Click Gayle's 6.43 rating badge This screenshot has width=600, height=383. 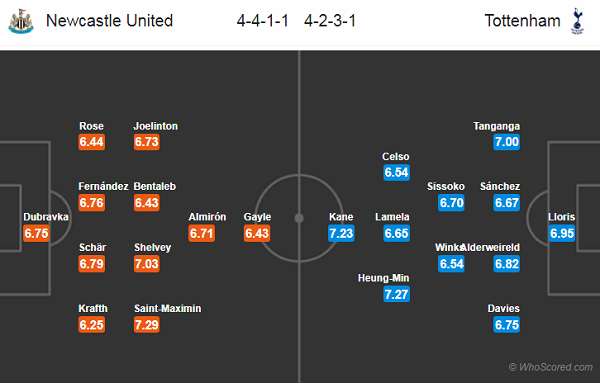pyautogui.click(x=257, y=233)
